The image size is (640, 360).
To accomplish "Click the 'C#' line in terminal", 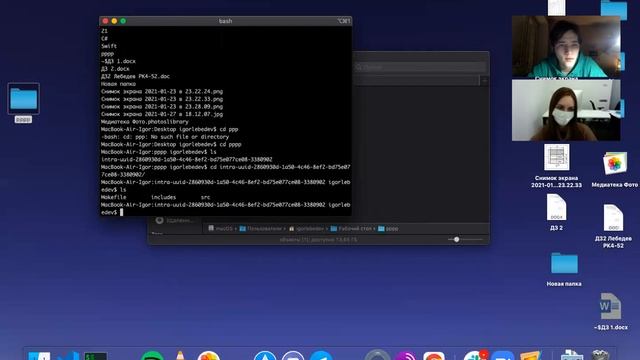I will coord(104,38).
